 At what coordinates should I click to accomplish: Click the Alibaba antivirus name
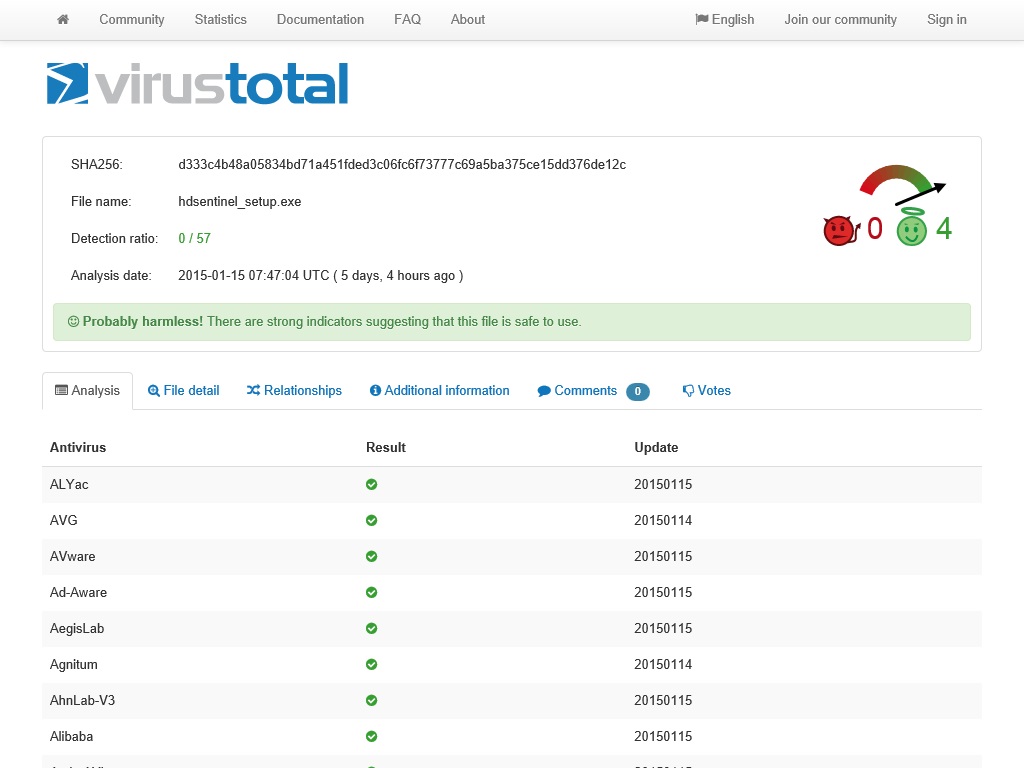click(71, 736)
